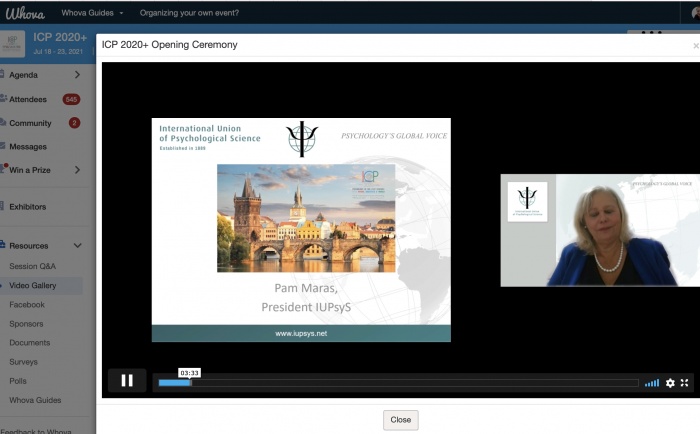700x434 pixels.
Task: Click the Whova logo
Action: point(25,13)
